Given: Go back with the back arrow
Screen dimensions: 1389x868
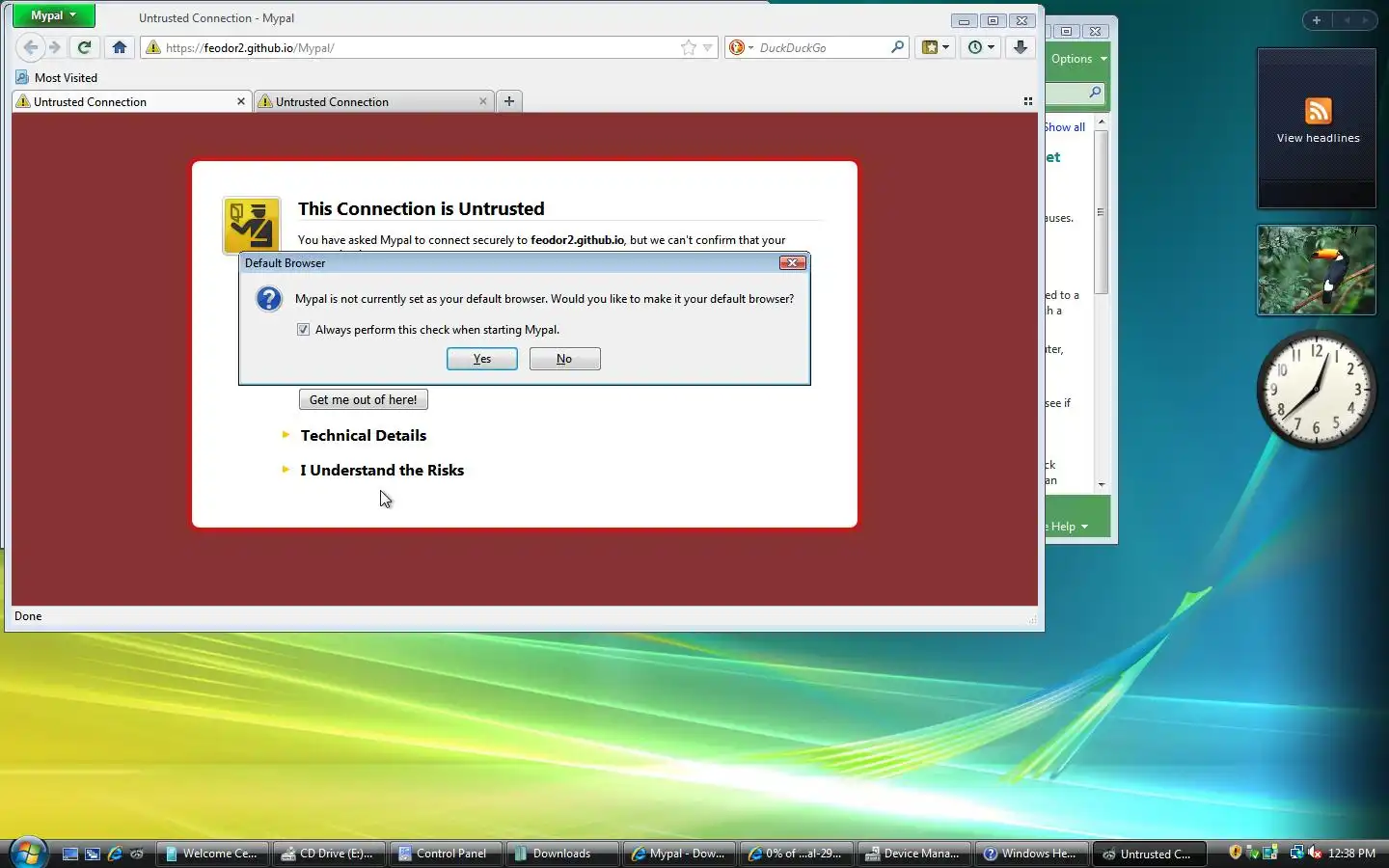Looking at the screenshot, I should tap(31, 47).
